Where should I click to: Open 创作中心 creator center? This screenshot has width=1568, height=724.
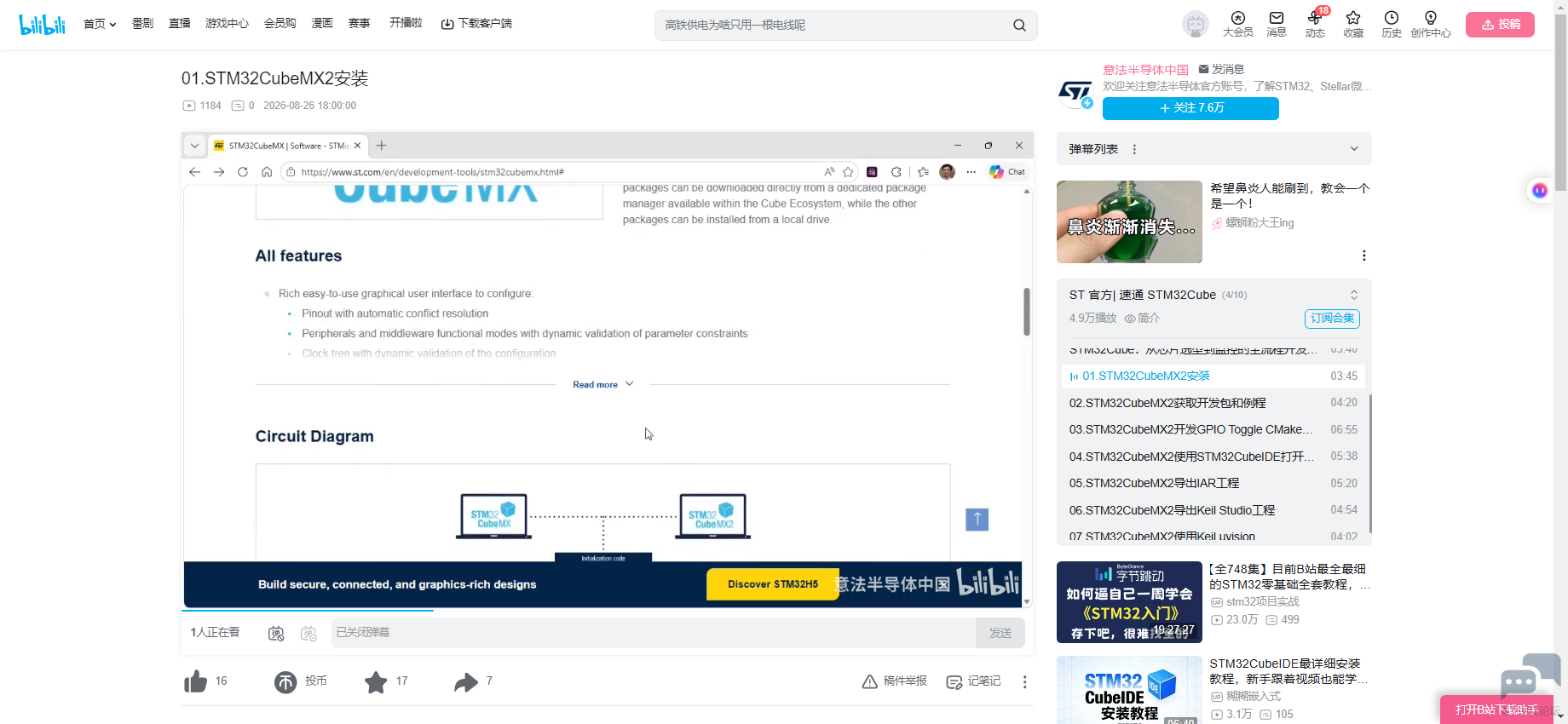[x=1431, y=25]
